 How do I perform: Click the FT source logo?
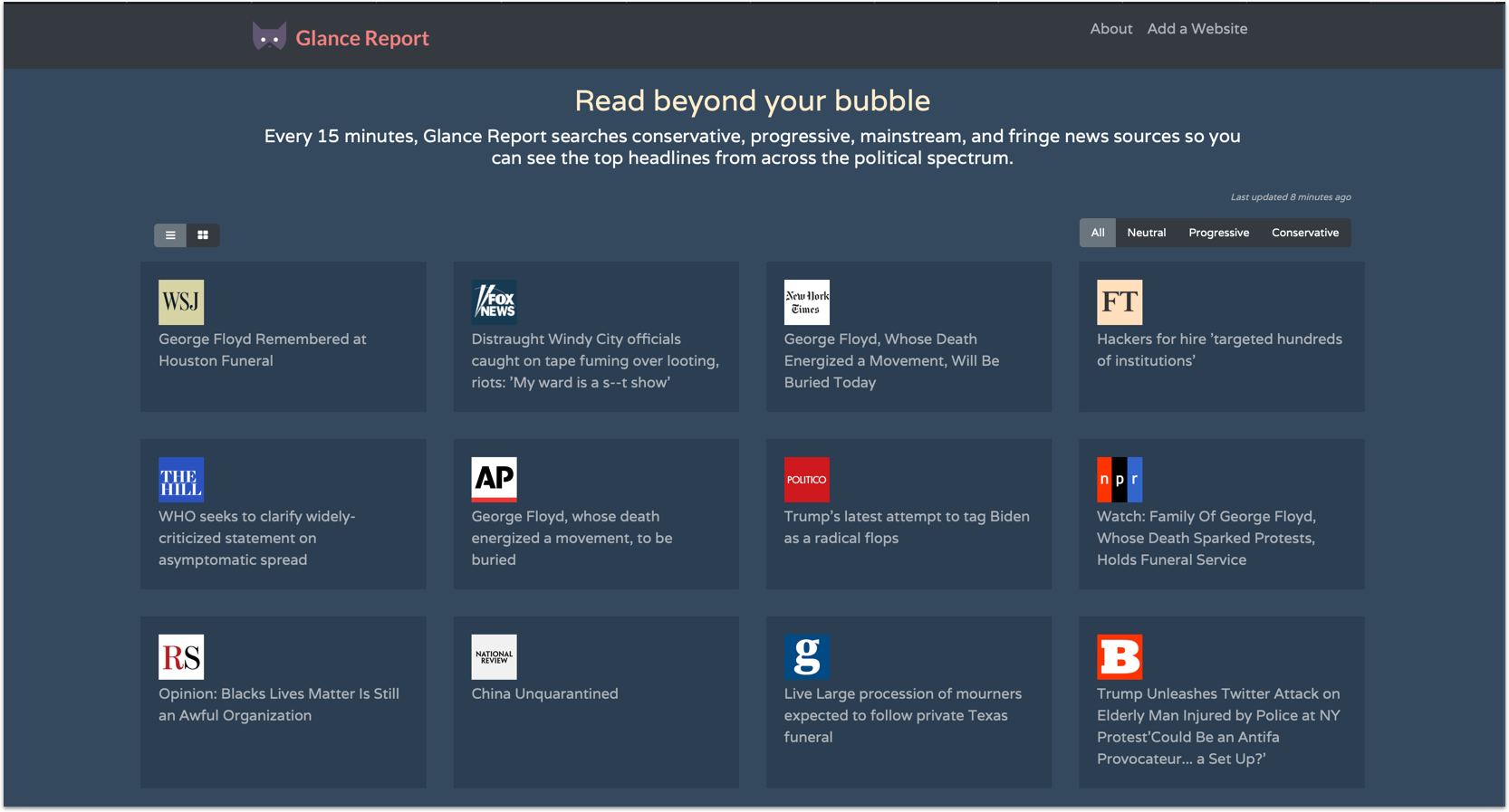click(1120, 302)
